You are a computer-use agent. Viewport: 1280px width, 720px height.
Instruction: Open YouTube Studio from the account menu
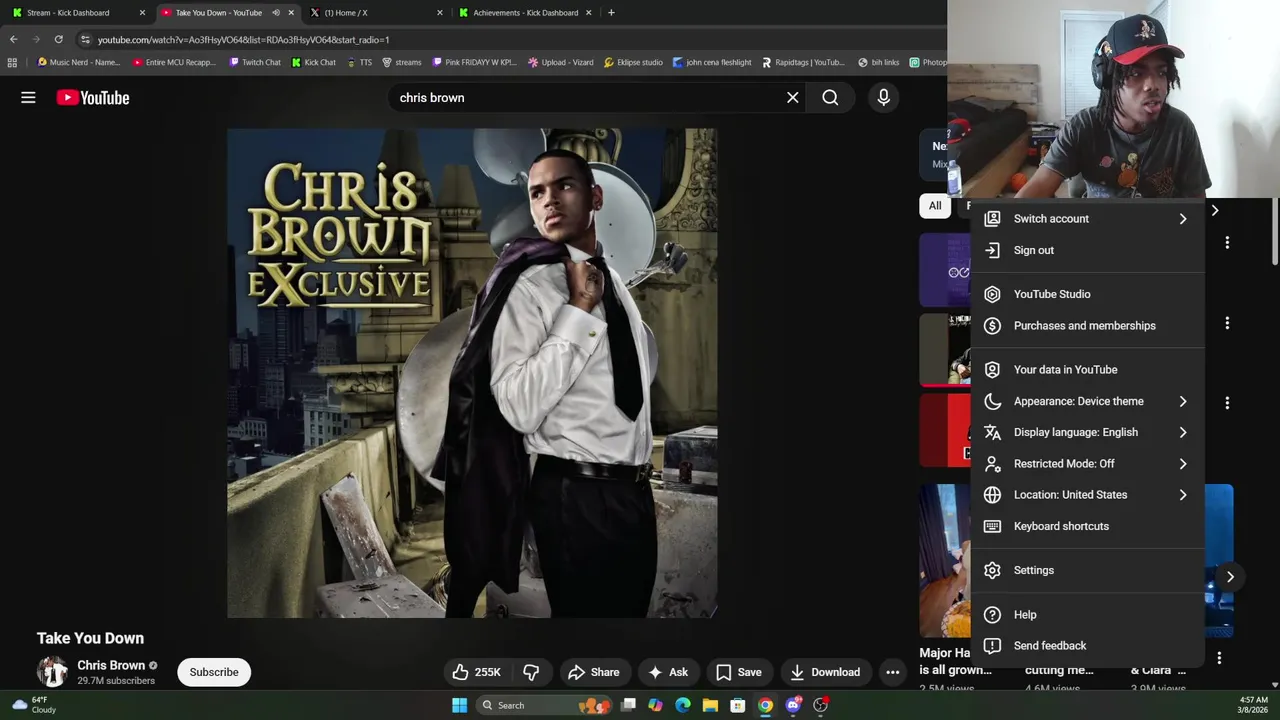pos(1087,294)
